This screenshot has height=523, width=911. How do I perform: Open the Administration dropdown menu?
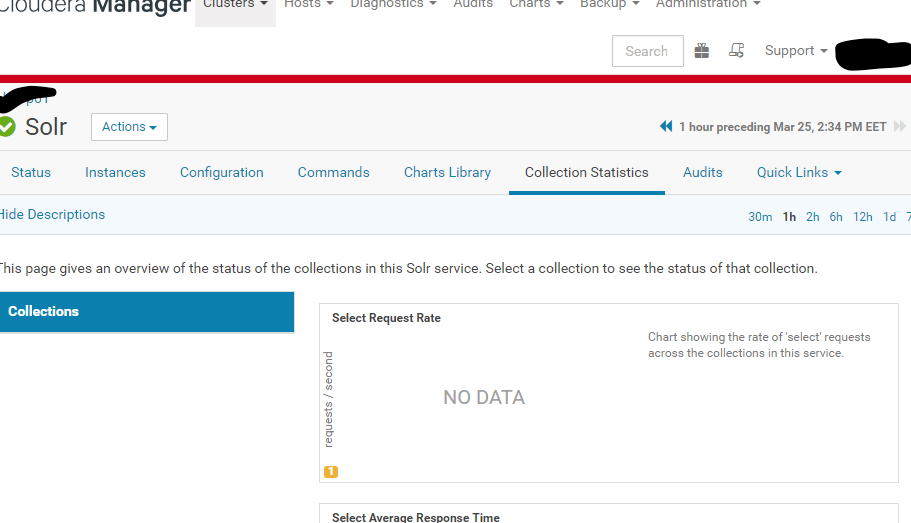708,5
